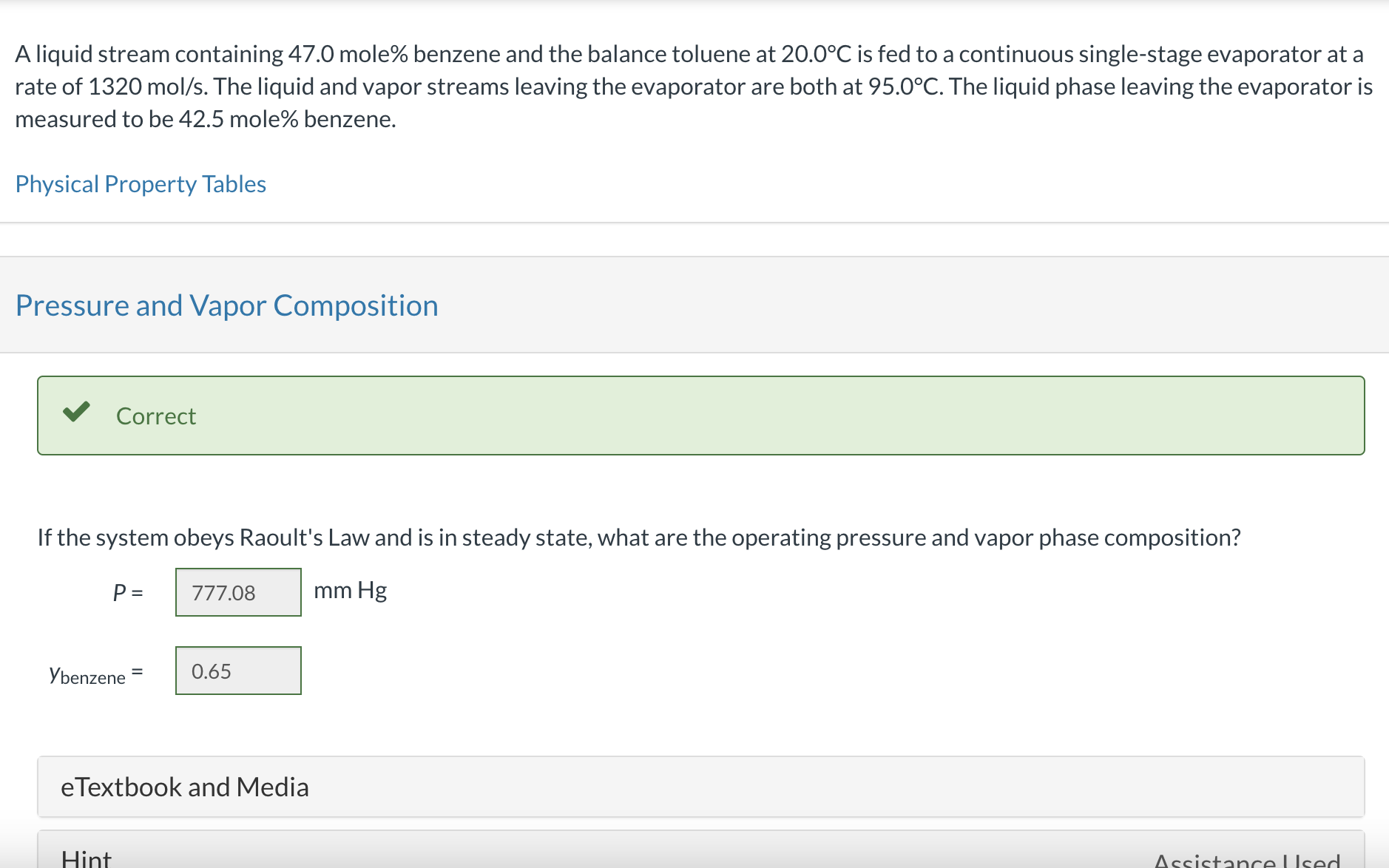Screen dimensions: 1389x868
Task: Click the ybenzene = field label
Action: tap(95, 673)
